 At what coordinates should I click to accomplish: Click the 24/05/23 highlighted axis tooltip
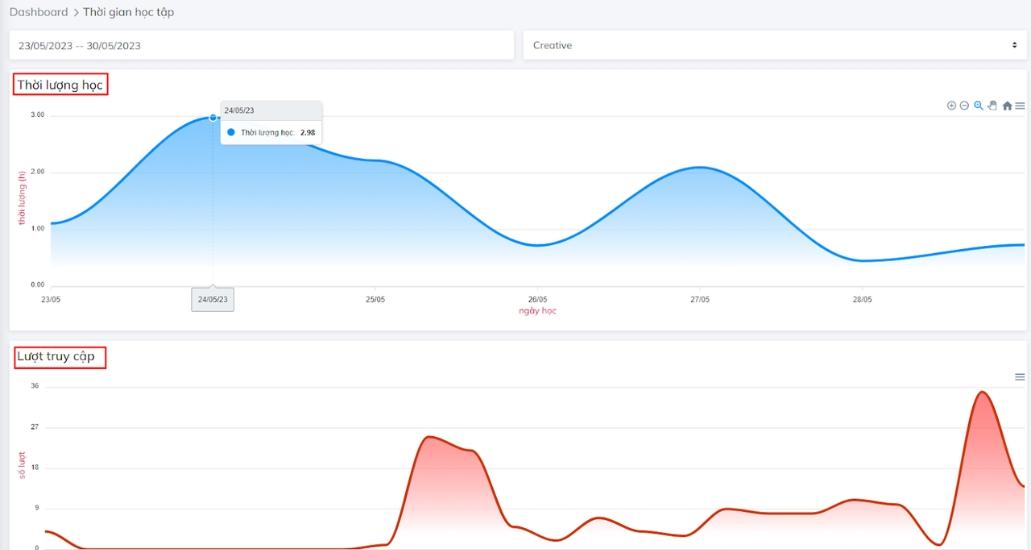pyautogui.click(x=213, y=299)
